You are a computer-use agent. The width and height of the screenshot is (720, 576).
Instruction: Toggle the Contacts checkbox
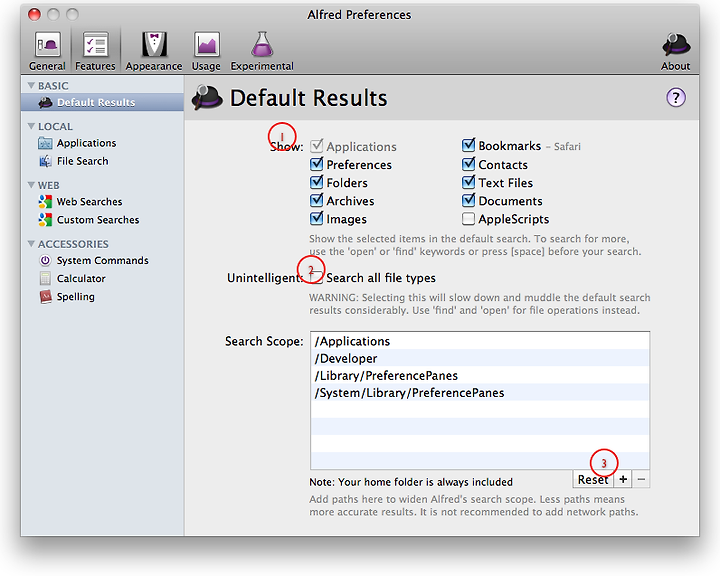click(x=468, y=164)
